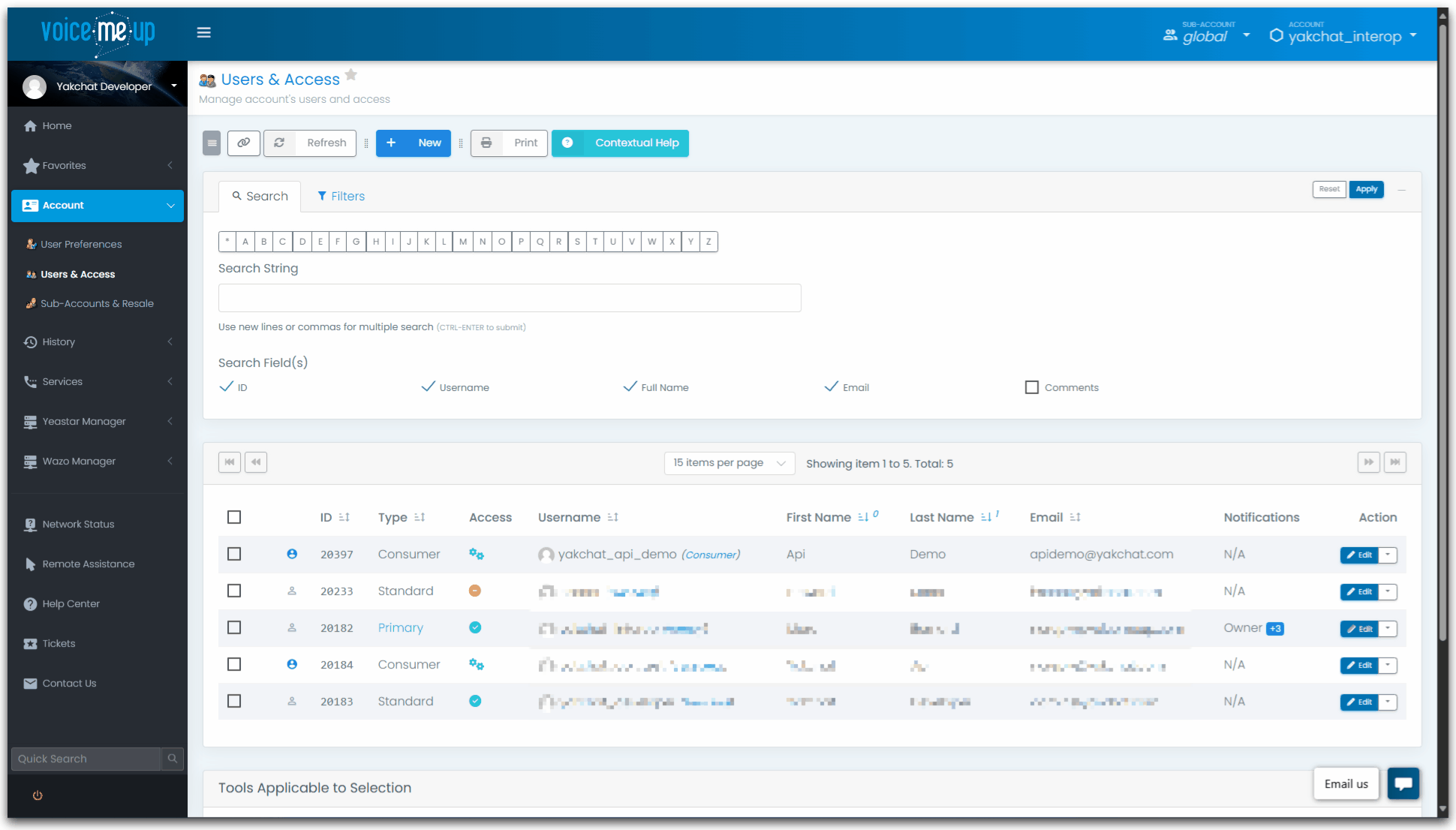Toggle the Email search field checkbox
The image size is (1456, 830).
[x=831, y=386]
